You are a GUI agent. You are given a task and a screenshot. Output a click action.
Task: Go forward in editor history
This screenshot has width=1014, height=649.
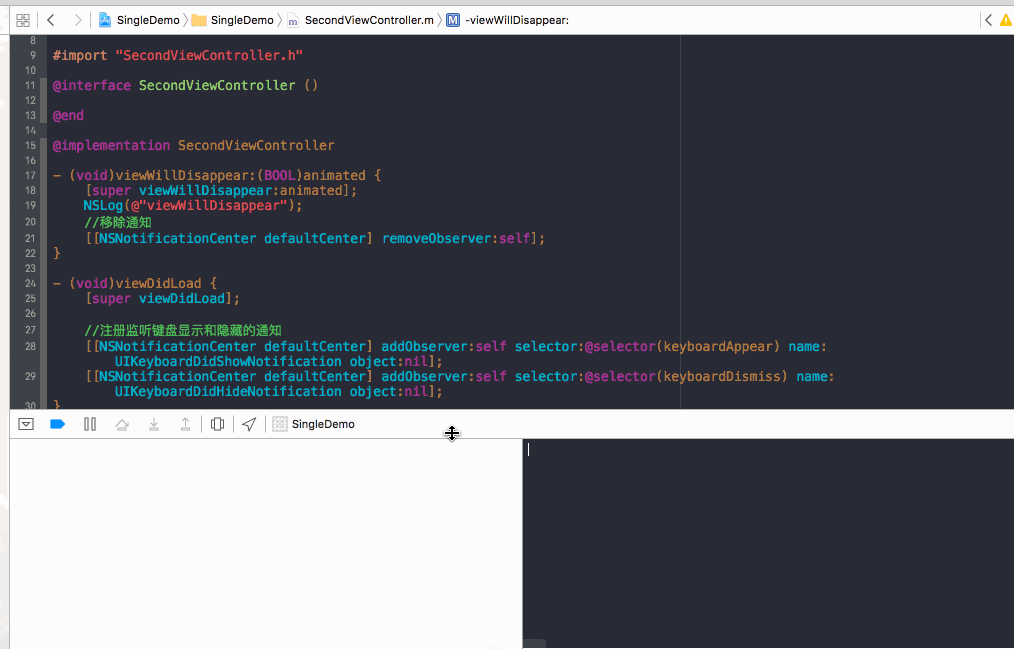pyautogui.click(x=78, y=20)
